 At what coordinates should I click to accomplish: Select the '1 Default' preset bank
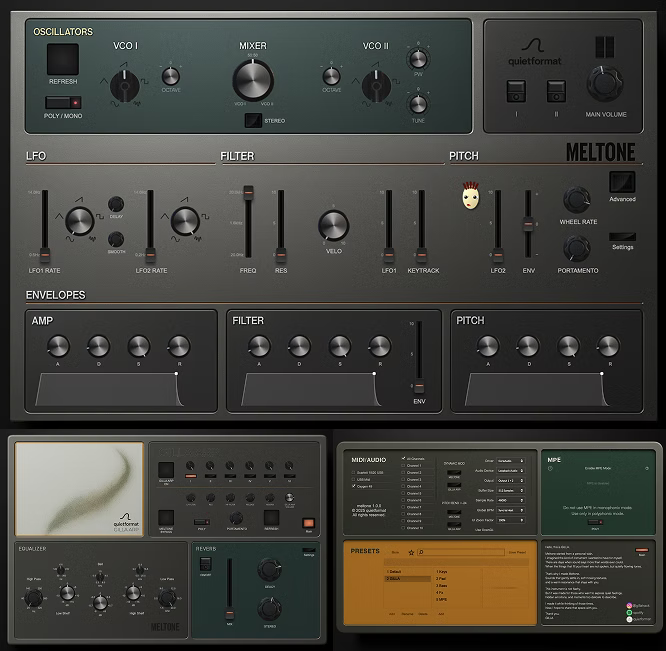[x=408, y=572]
